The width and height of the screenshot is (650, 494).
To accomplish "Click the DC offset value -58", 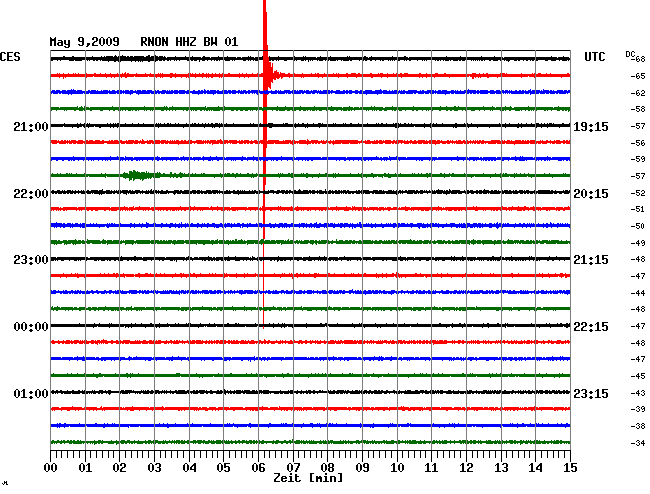I will point(638,109).
